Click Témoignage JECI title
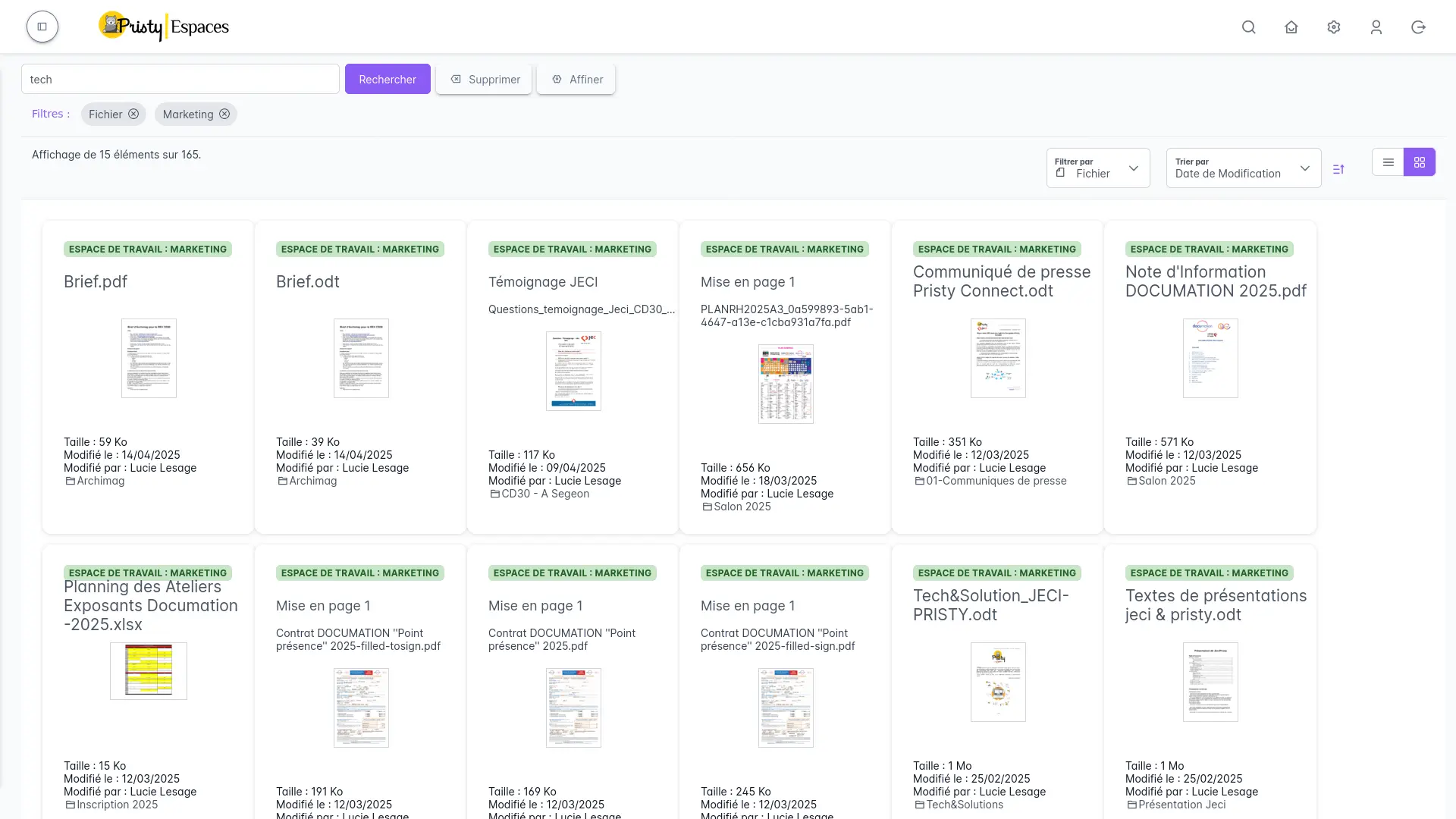1456x819 pixels. click(x=543, y=281)
